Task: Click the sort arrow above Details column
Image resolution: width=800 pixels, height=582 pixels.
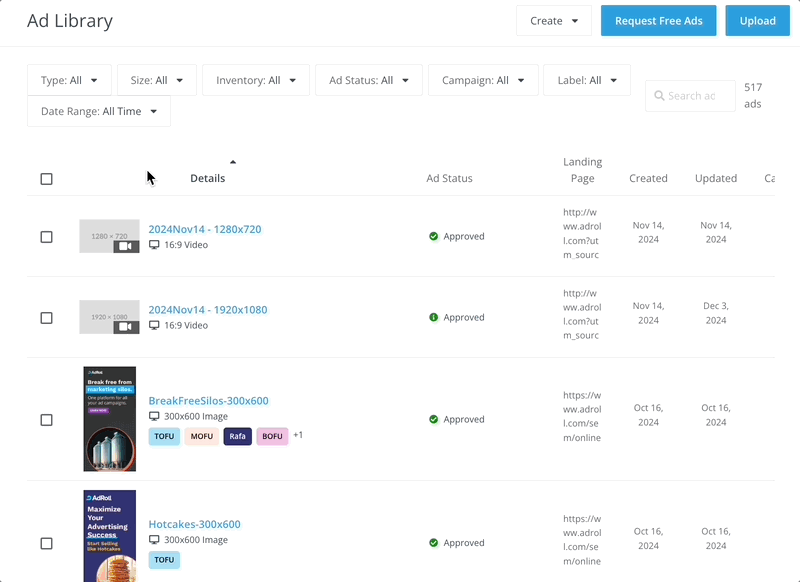Action: coord(233,161)
